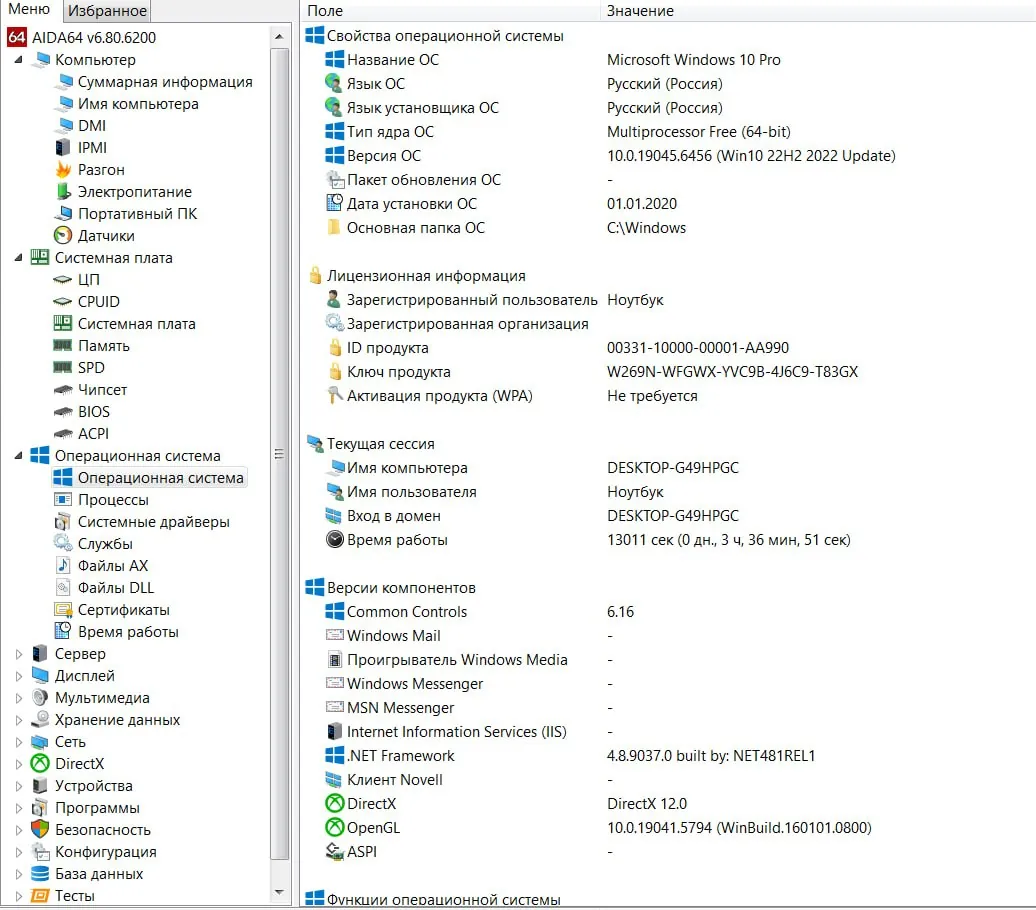Click the folder icon beside Основная папка ОС
The width and height of the screenshot is (1036, 910).
(334, 227)
